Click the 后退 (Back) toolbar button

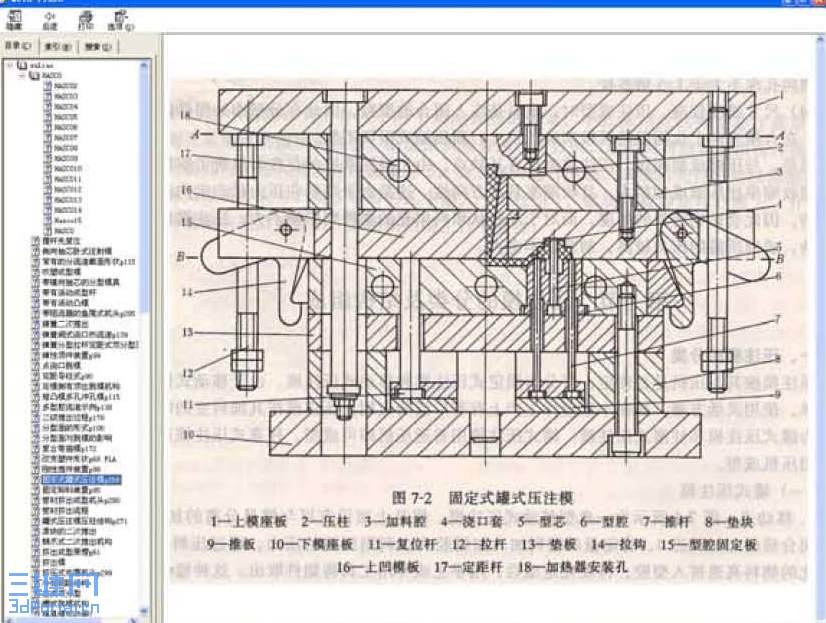pos(50,20)
